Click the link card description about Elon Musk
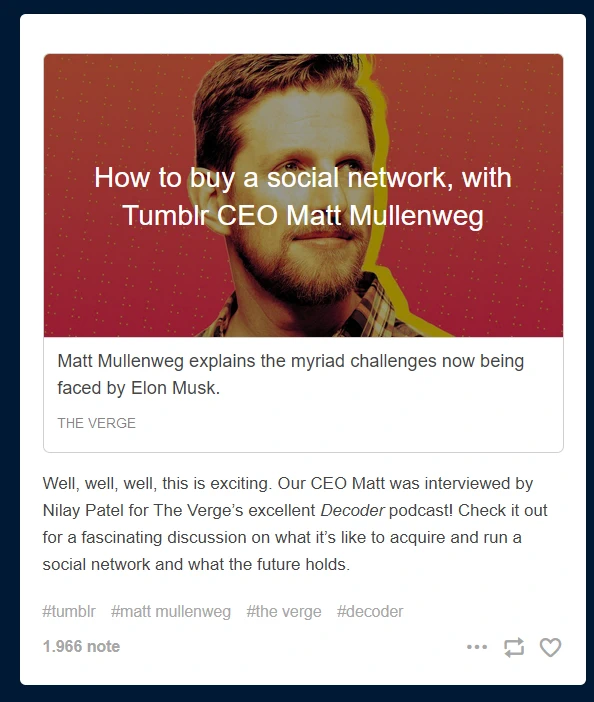594x702 pixels. click(x=291, y=374)
